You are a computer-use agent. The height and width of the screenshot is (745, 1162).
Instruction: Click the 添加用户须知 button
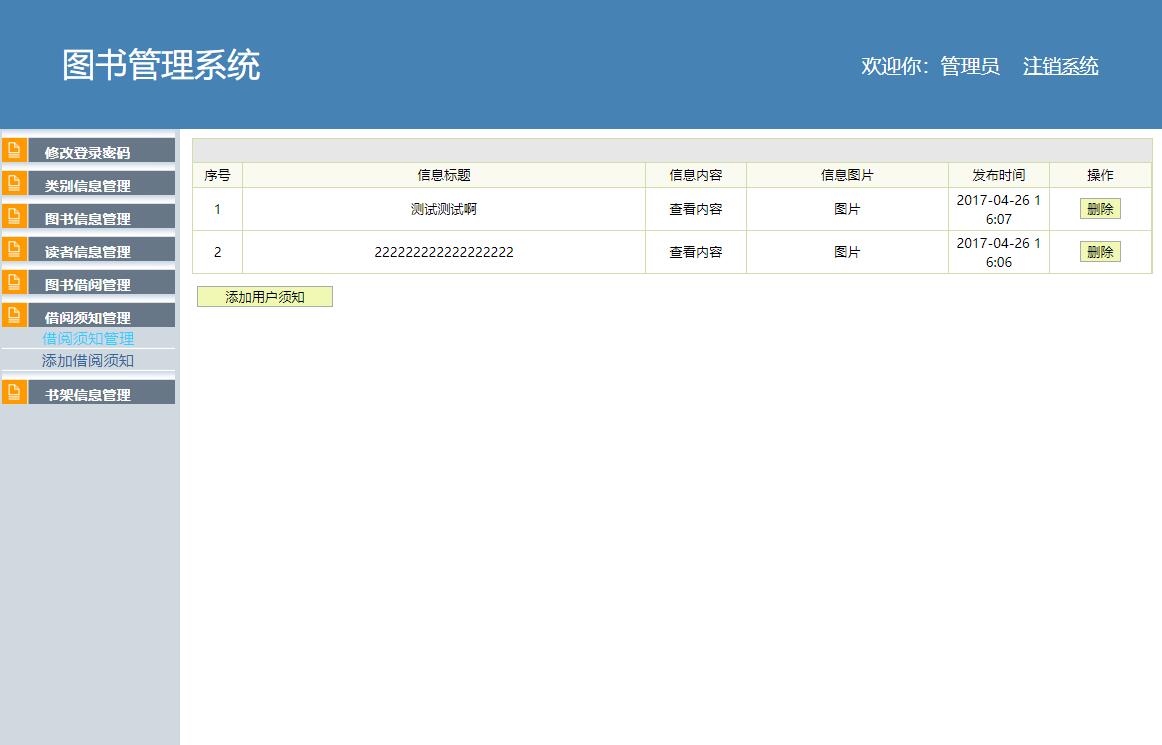click(x=264, y=296)
